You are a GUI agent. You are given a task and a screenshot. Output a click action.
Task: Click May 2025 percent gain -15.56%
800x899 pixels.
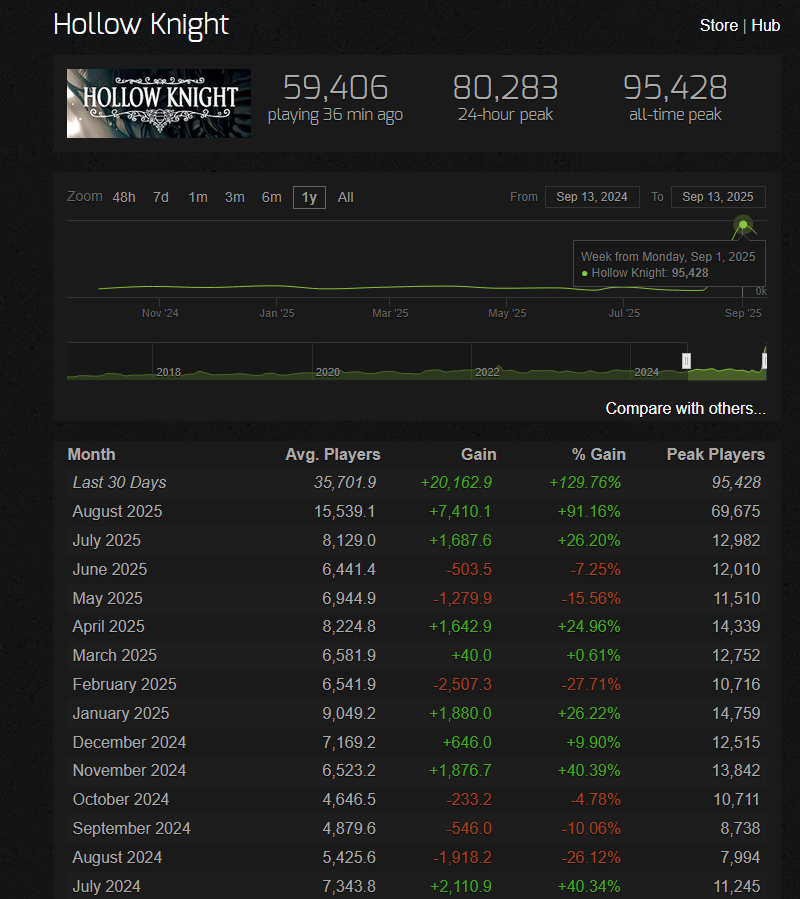pos(591,598)
